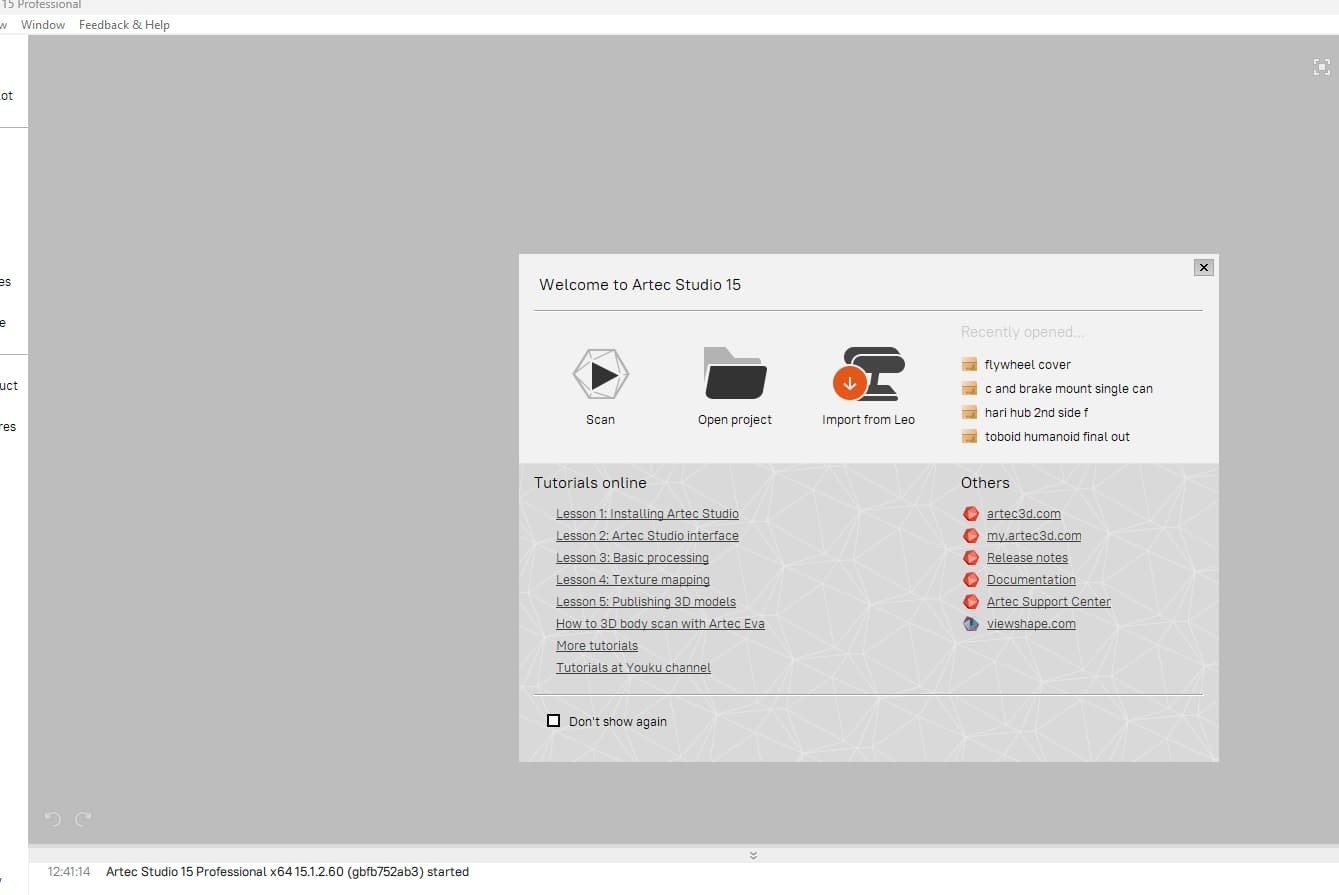Close the Welcome to Artec Studio dialog
Viewport: 1339px width, 895px height.
(1204, 267)
